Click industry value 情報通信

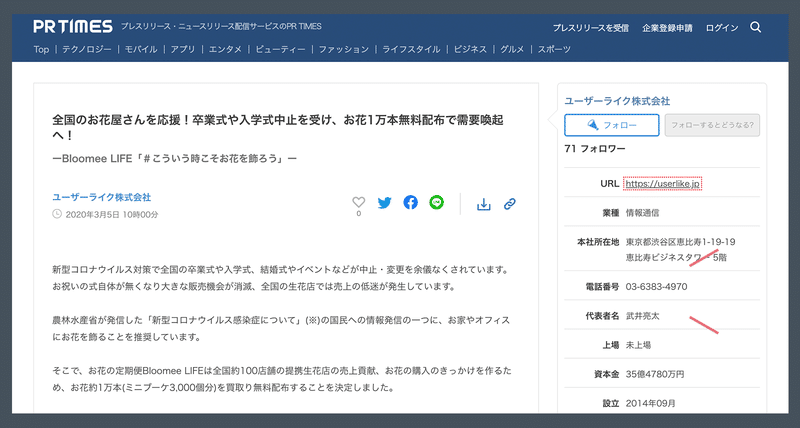(642, 213)
